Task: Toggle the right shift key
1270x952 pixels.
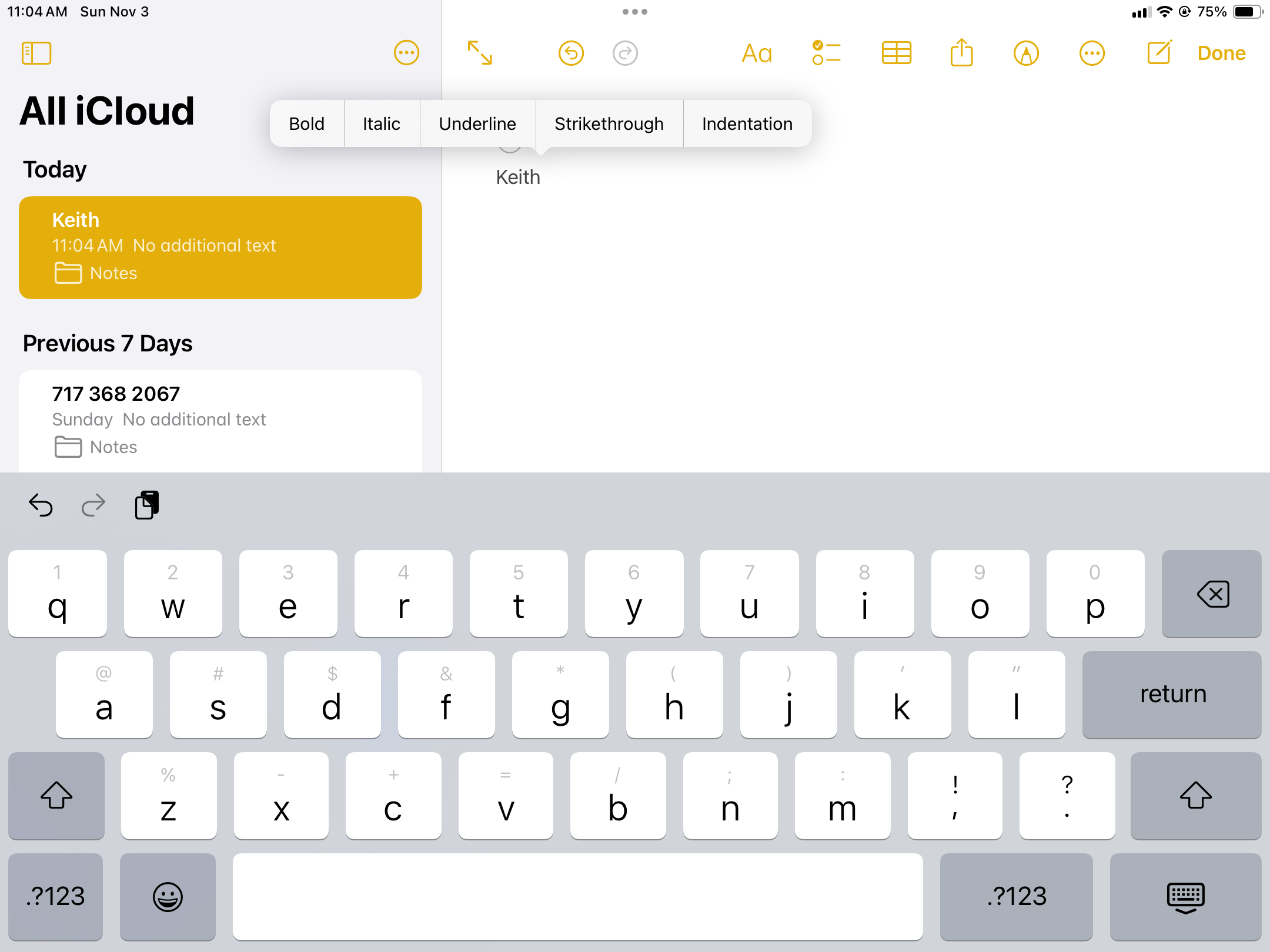Action: (x=1195, y=796)
